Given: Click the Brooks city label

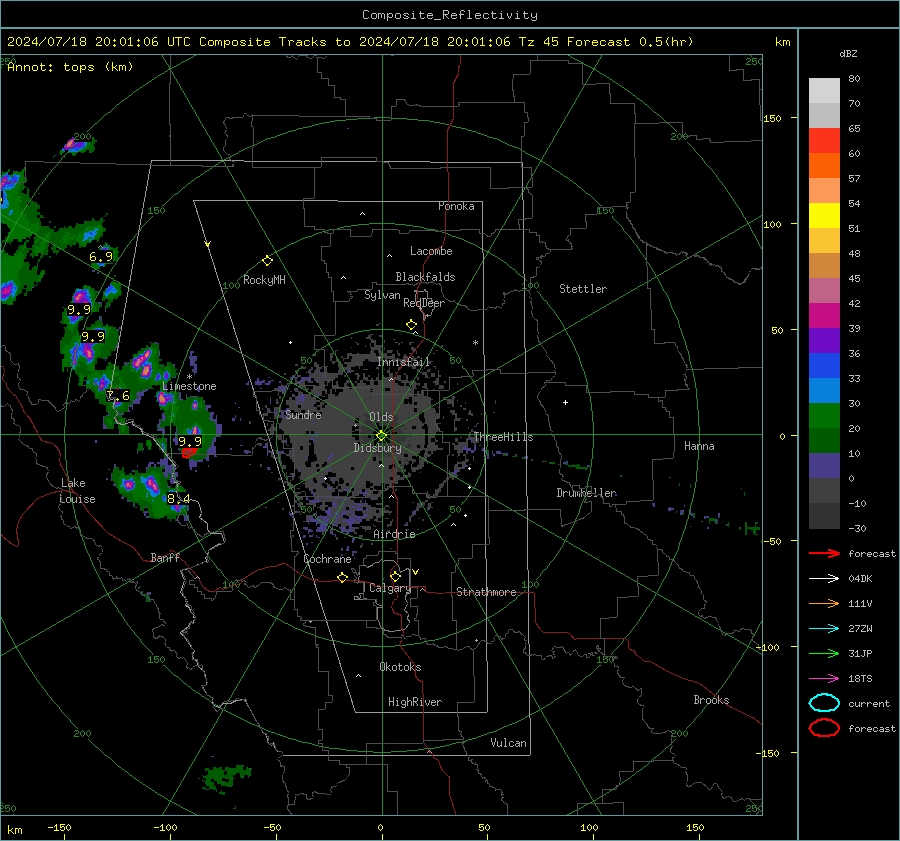Looking at the screenshot, I should (711, 700).
